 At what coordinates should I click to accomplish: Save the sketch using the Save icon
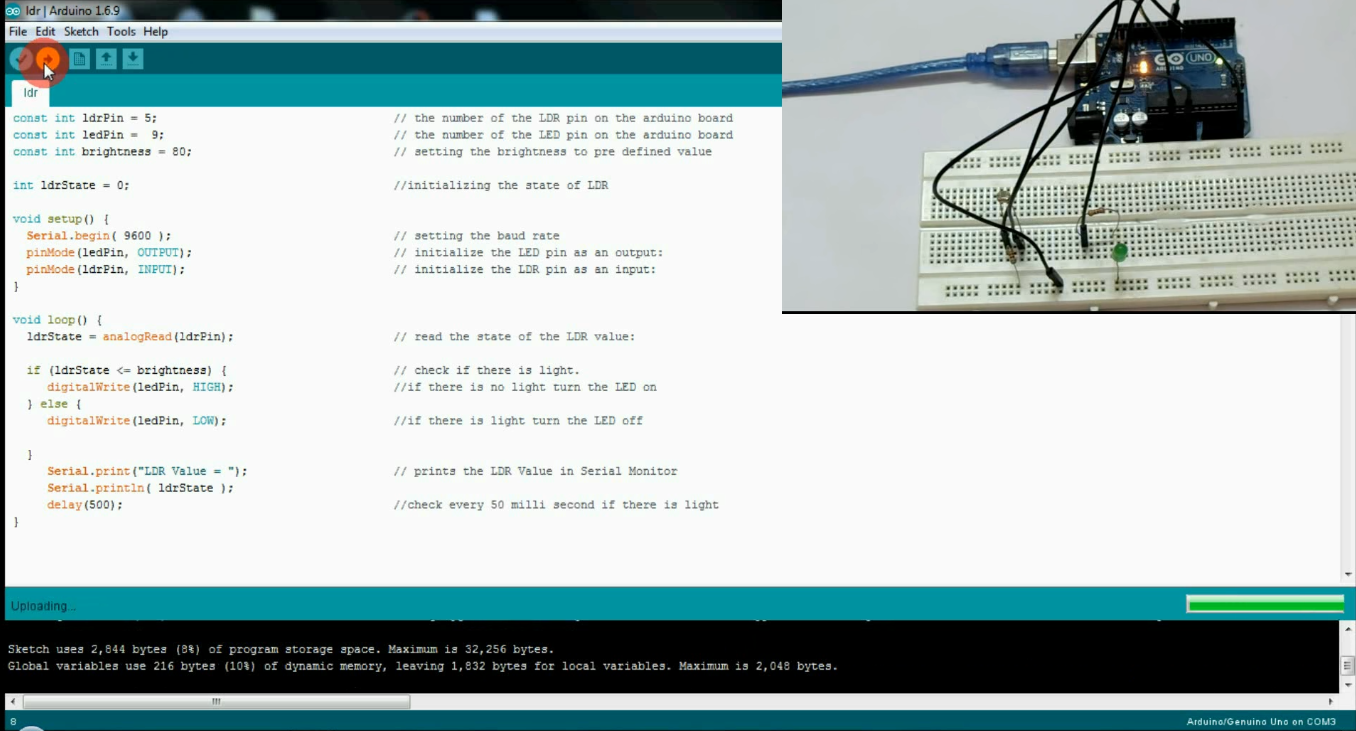pos(132,58)
